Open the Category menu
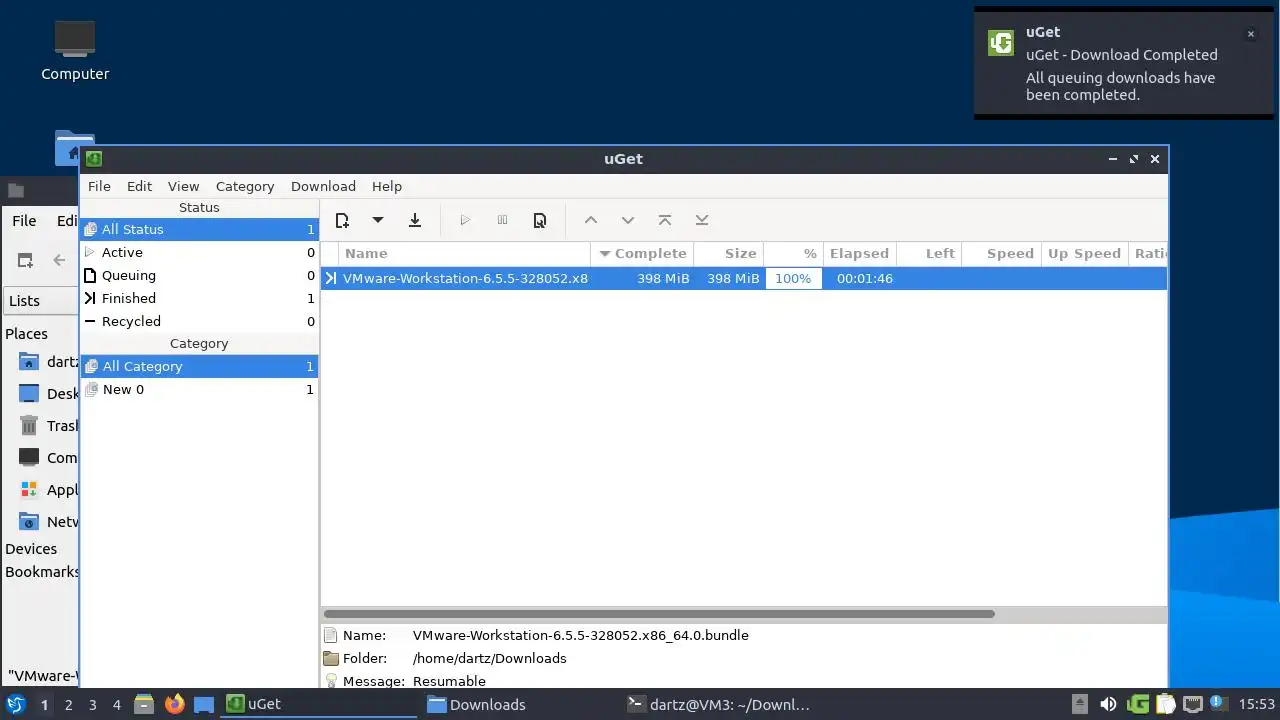 [x=245, y=186]
